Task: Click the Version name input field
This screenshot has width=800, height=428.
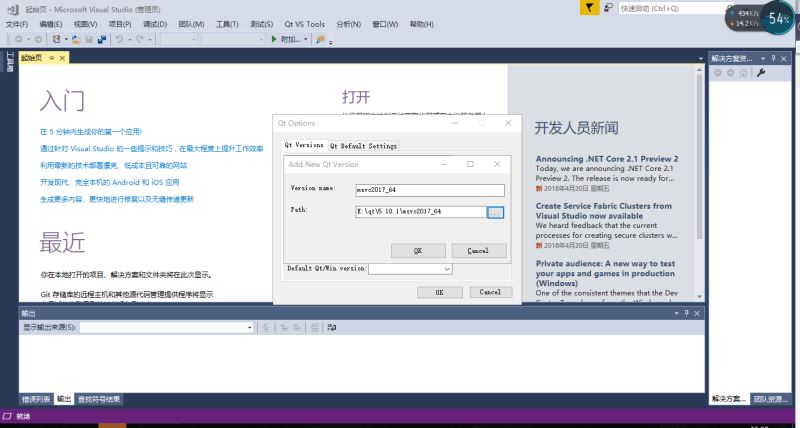Action: click(x=430, y=190)
